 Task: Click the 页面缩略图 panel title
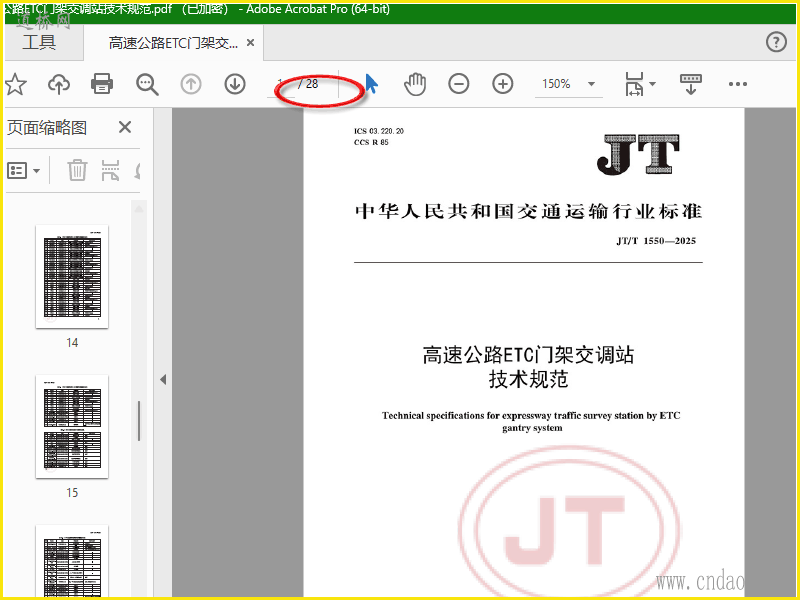pos(47,128)
